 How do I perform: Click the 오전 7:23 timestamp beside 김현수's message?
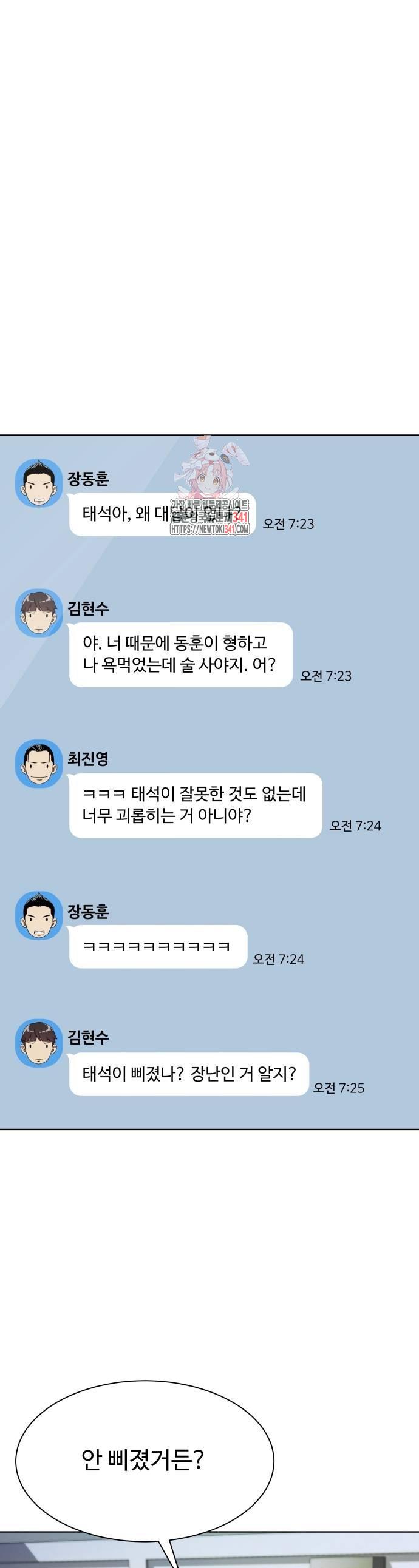[326, 676]
